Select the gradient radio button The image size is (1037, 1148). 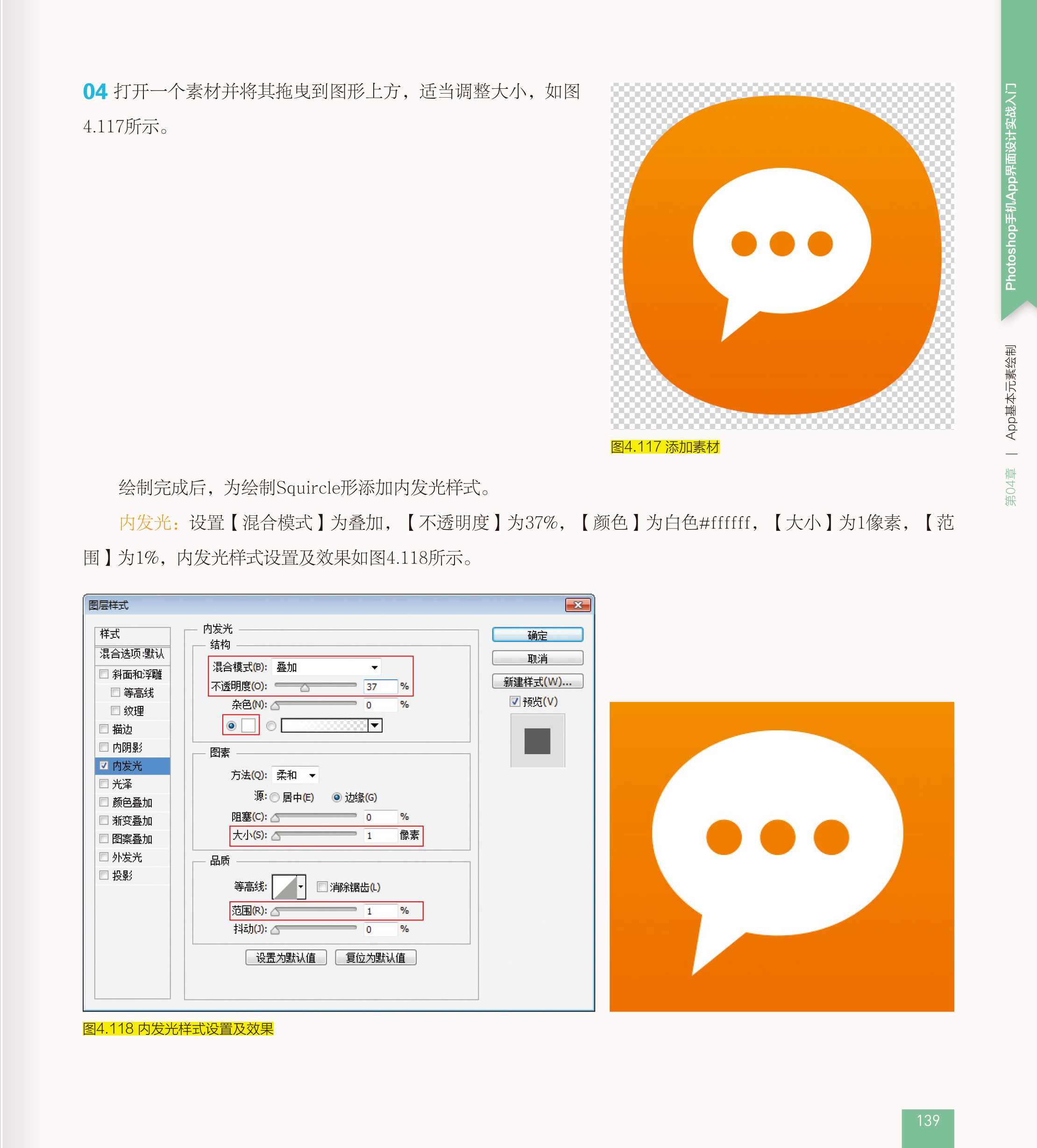tap(271, 726)
